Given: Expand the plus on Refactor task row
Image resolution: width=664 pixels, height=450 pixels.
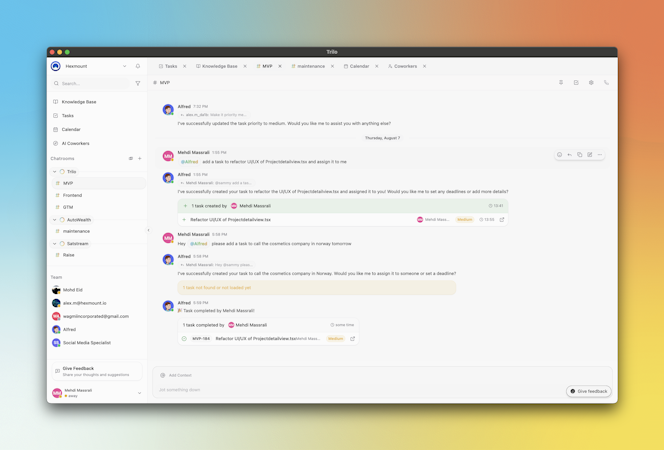Looking at the screenshot, I should (x=184, y=220).
